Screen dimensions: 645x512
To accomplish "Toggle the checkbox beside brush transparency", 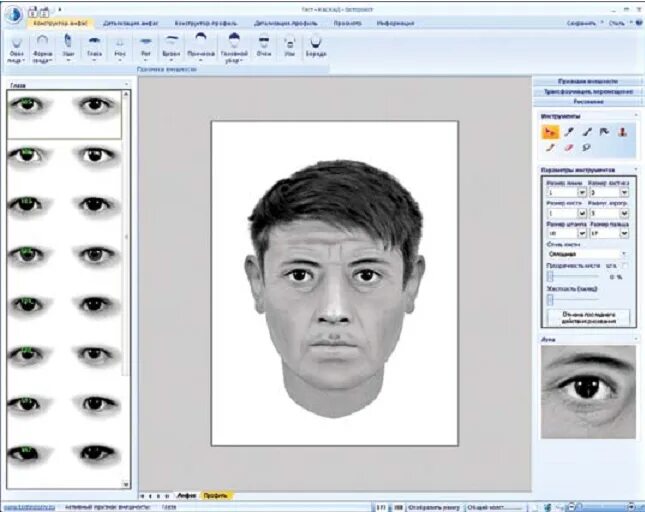I will click(x=625, y=266).
